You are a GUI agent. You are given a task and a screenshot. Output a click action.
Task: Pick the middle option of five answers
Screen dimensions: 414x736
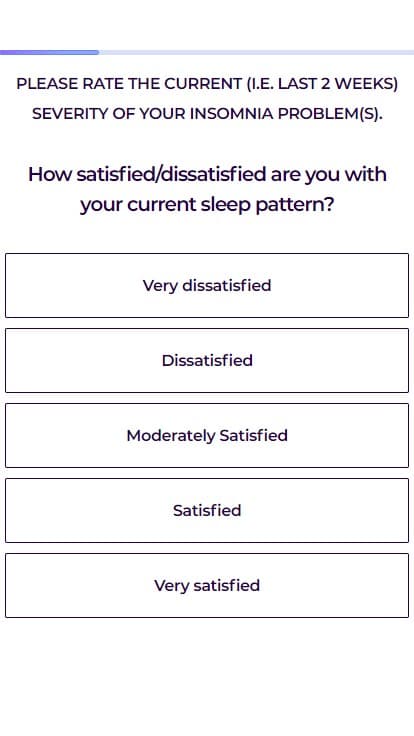click(x=207, y=436)
